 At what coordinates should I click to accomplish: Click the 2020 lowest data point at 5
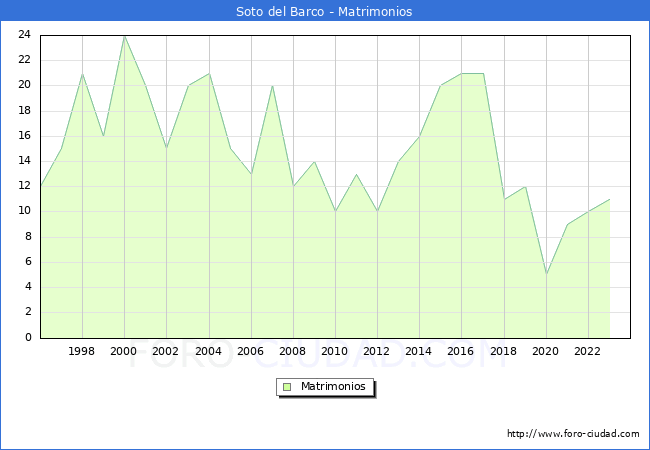[546, 275]
